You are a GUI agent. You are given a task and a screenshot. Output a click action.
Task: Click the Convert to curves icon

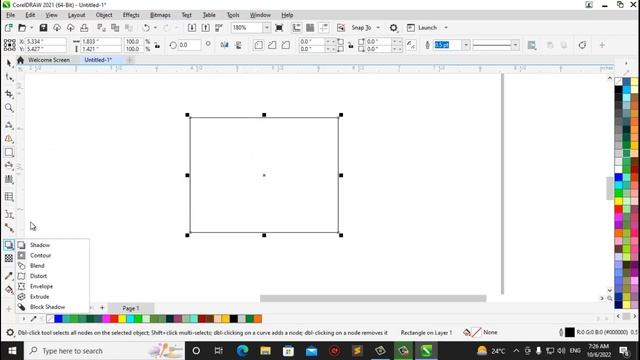point(582,45)
